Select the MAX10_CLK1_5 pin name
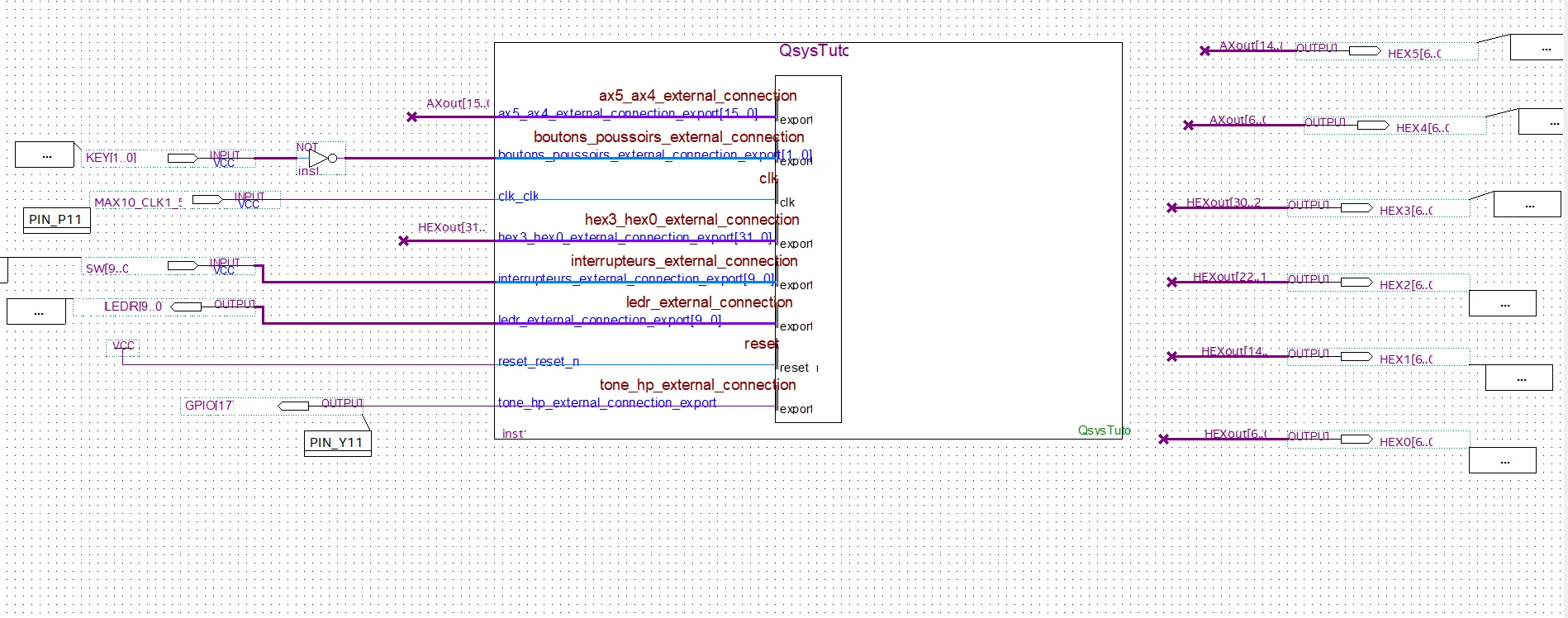The image size is (1568, 618). (x=139, y=202)
